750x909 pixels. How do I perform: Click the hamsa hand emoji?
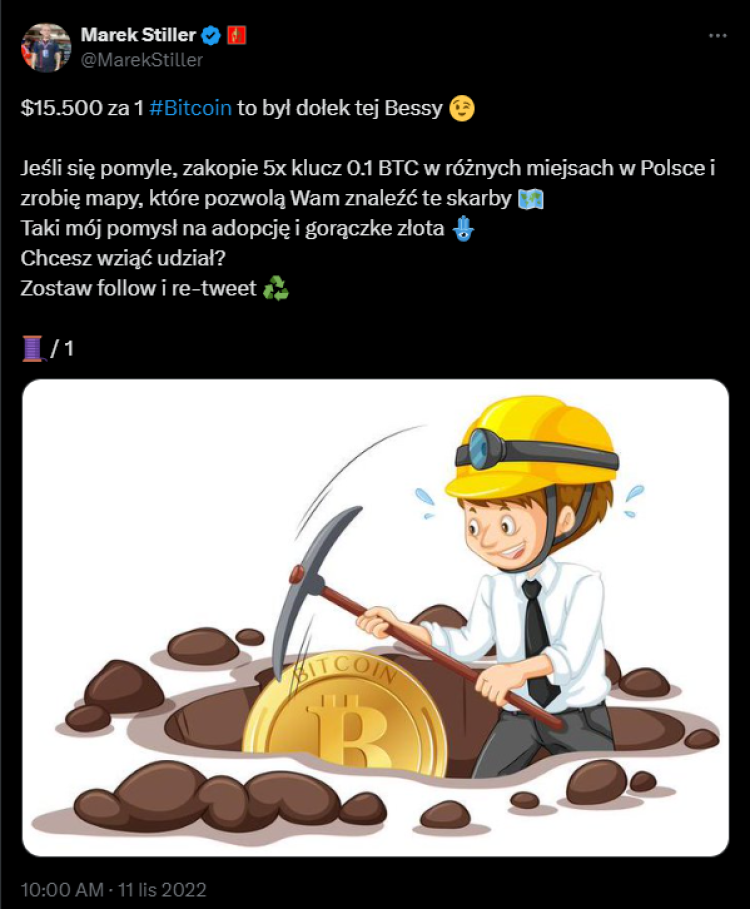point(463,228)
